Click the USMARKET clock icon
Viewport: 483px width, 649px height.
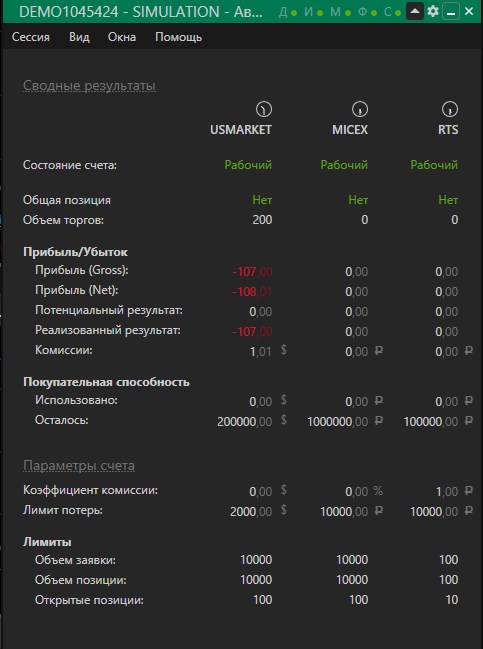[264, 109]
